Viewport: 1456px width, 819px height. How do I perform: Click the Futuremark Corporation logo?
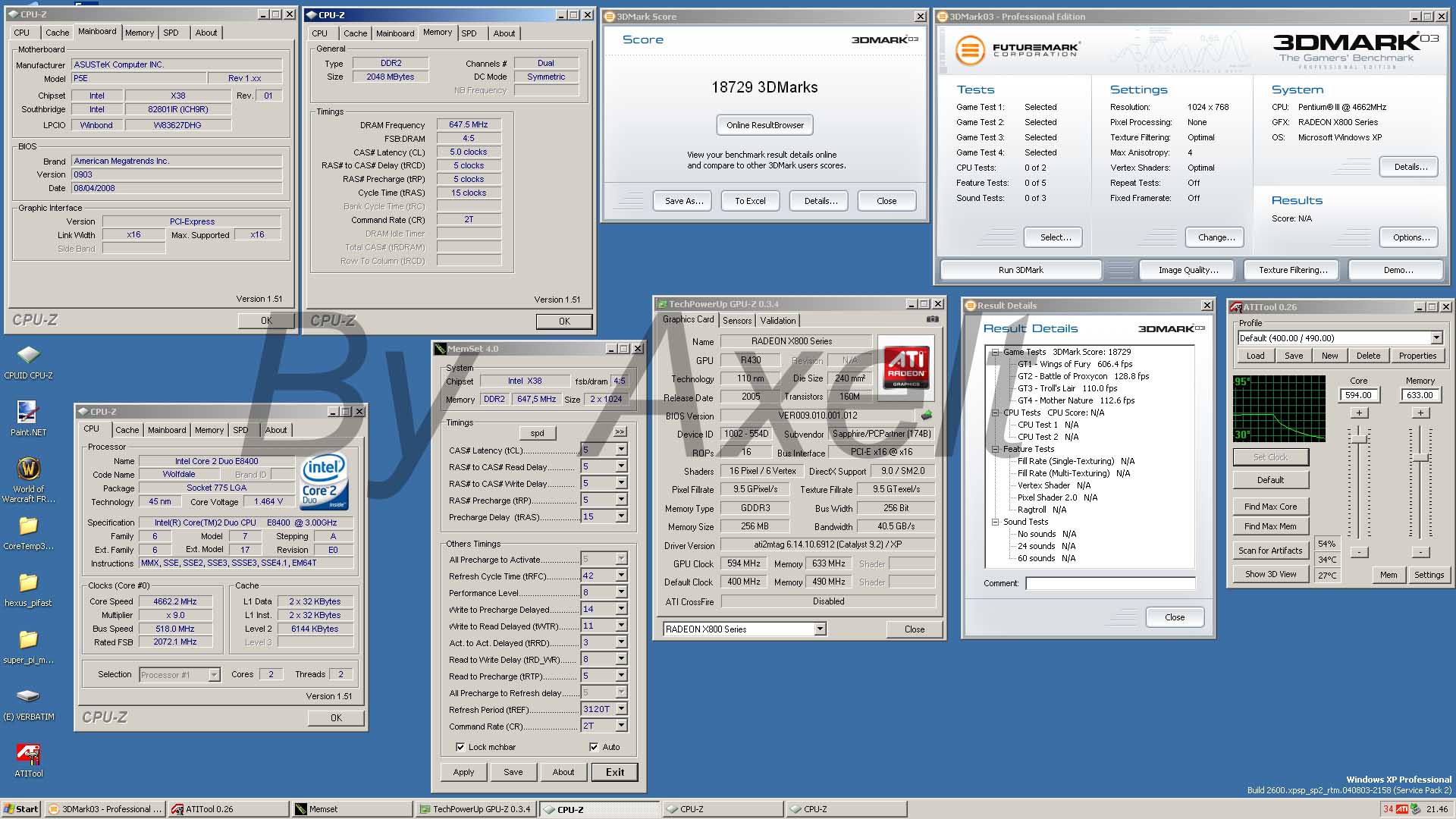tap(1016, 51)
